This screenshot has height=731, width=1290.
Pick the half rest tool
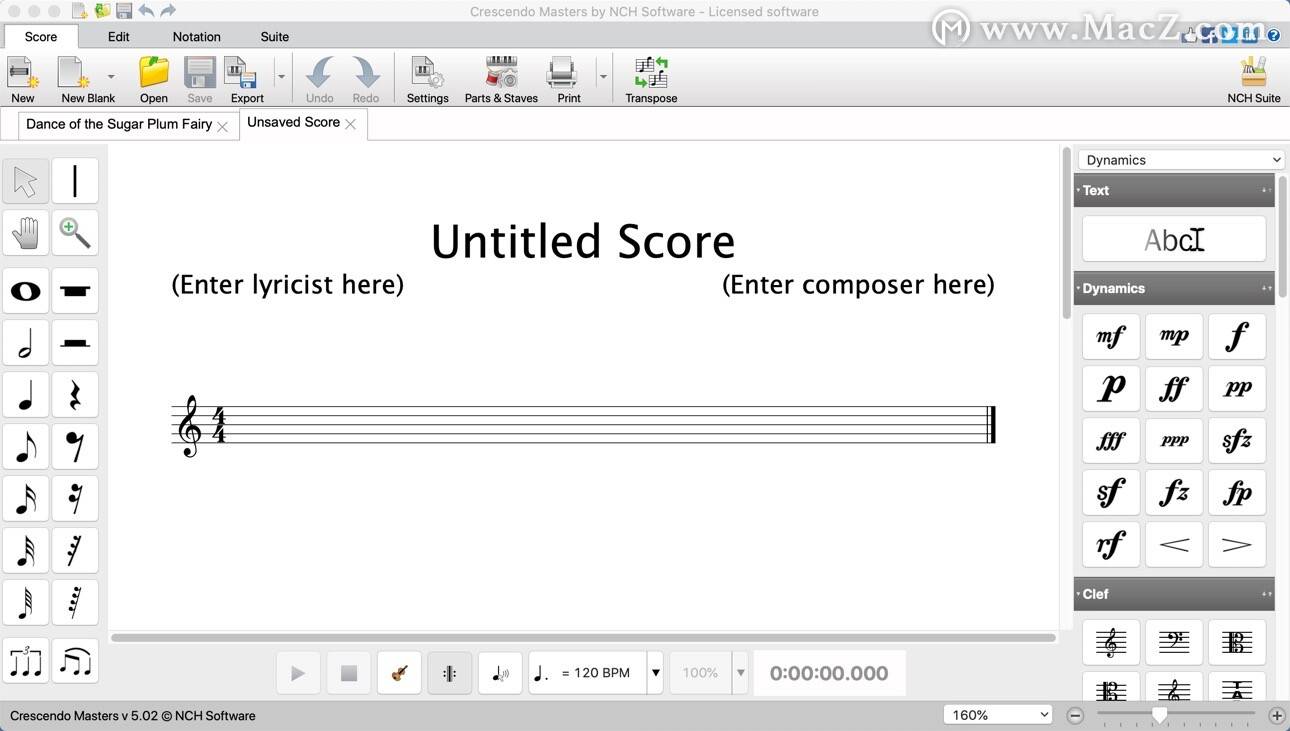coord(75,343)
